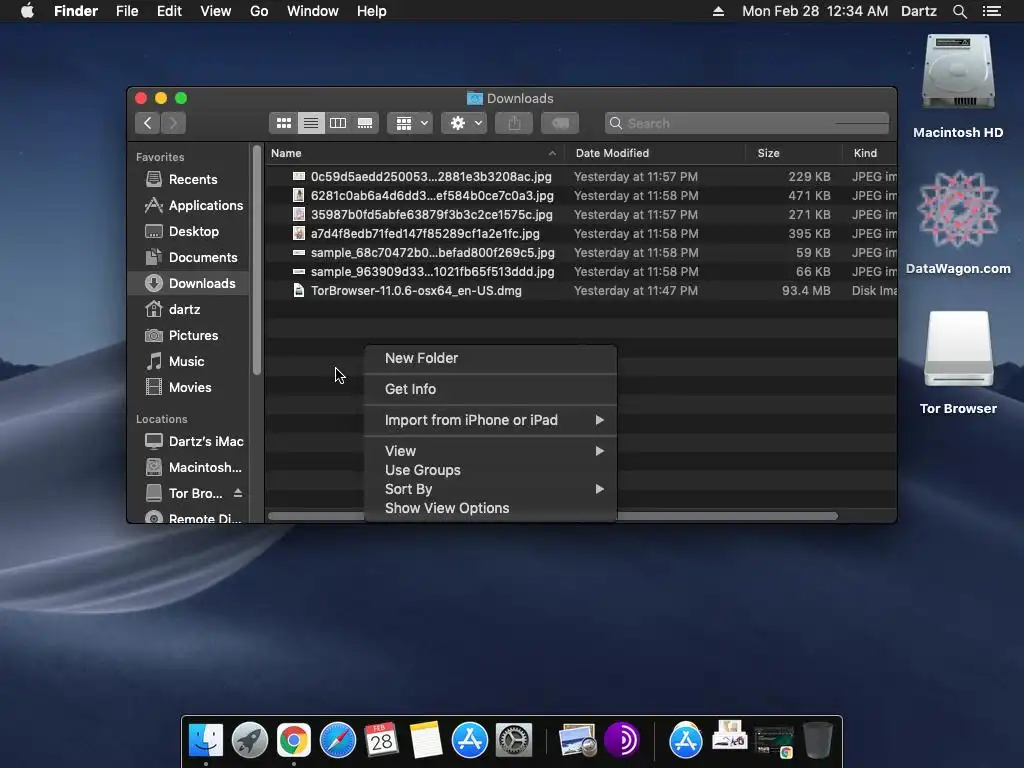The height and width of the screenshot is (768, 1024).
Task: Expand the View submenu
Action: coord(490,451)
